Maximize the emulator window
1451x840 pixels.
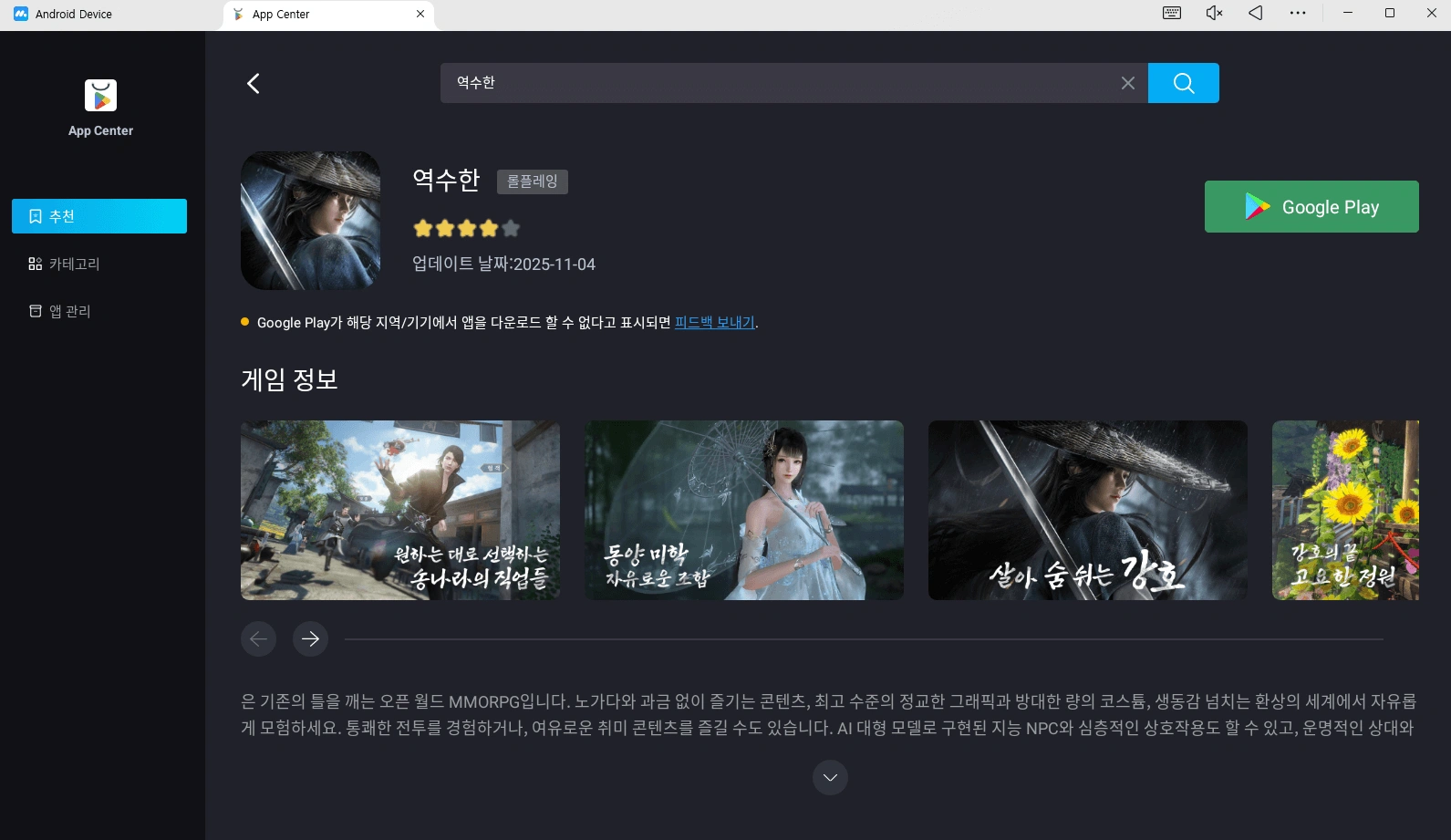1390,13
